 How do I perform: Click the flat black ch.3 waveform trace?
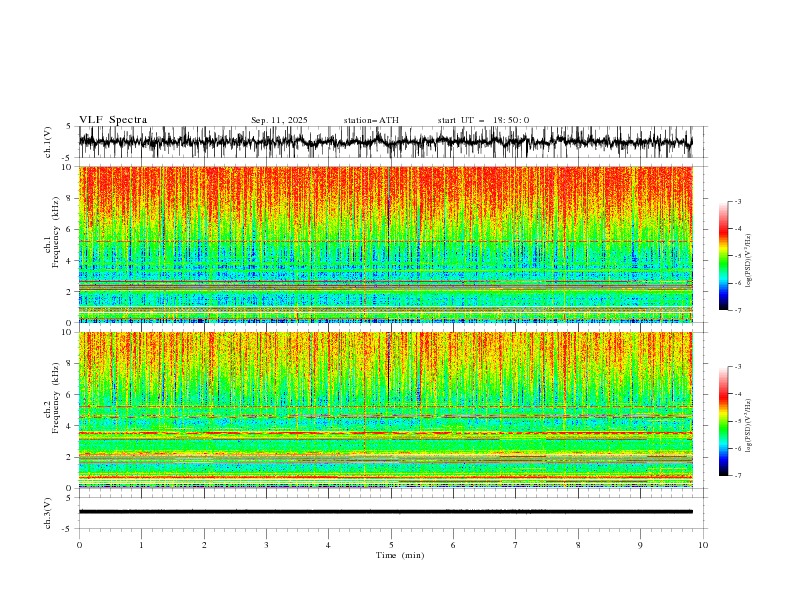[385, 512]
